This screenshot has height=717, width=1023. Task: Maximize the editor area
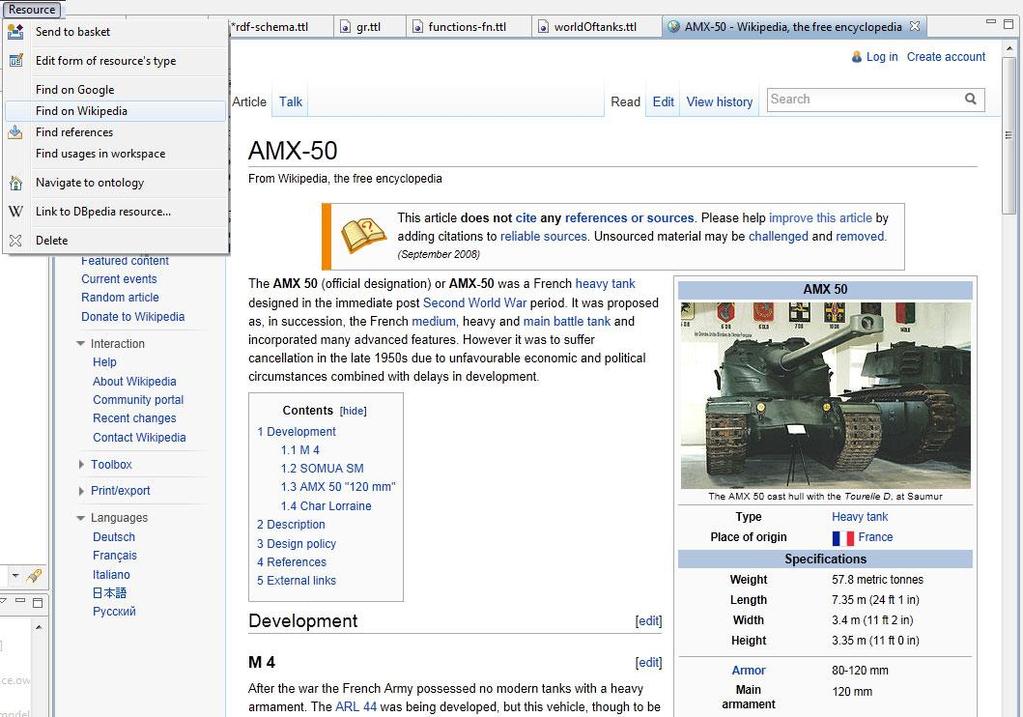click(1008, 23)
